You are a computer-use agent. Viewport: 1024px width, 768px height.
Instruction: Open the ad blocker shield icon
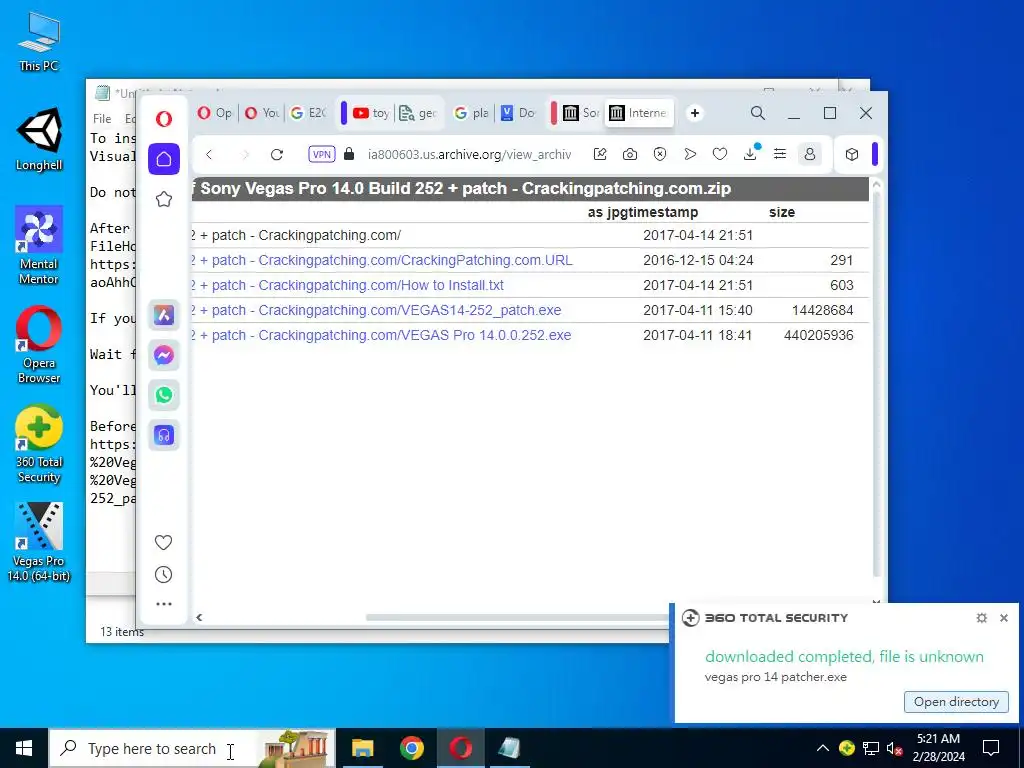coord(660,154)
